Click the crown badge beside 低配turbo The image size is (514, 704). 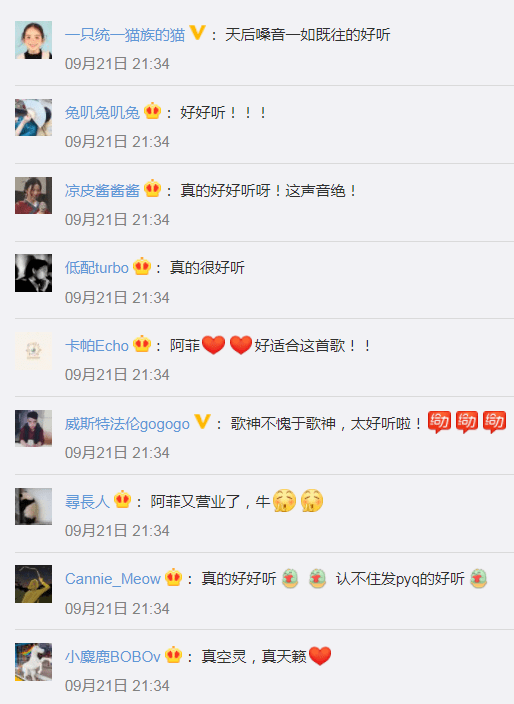[142, 266]
